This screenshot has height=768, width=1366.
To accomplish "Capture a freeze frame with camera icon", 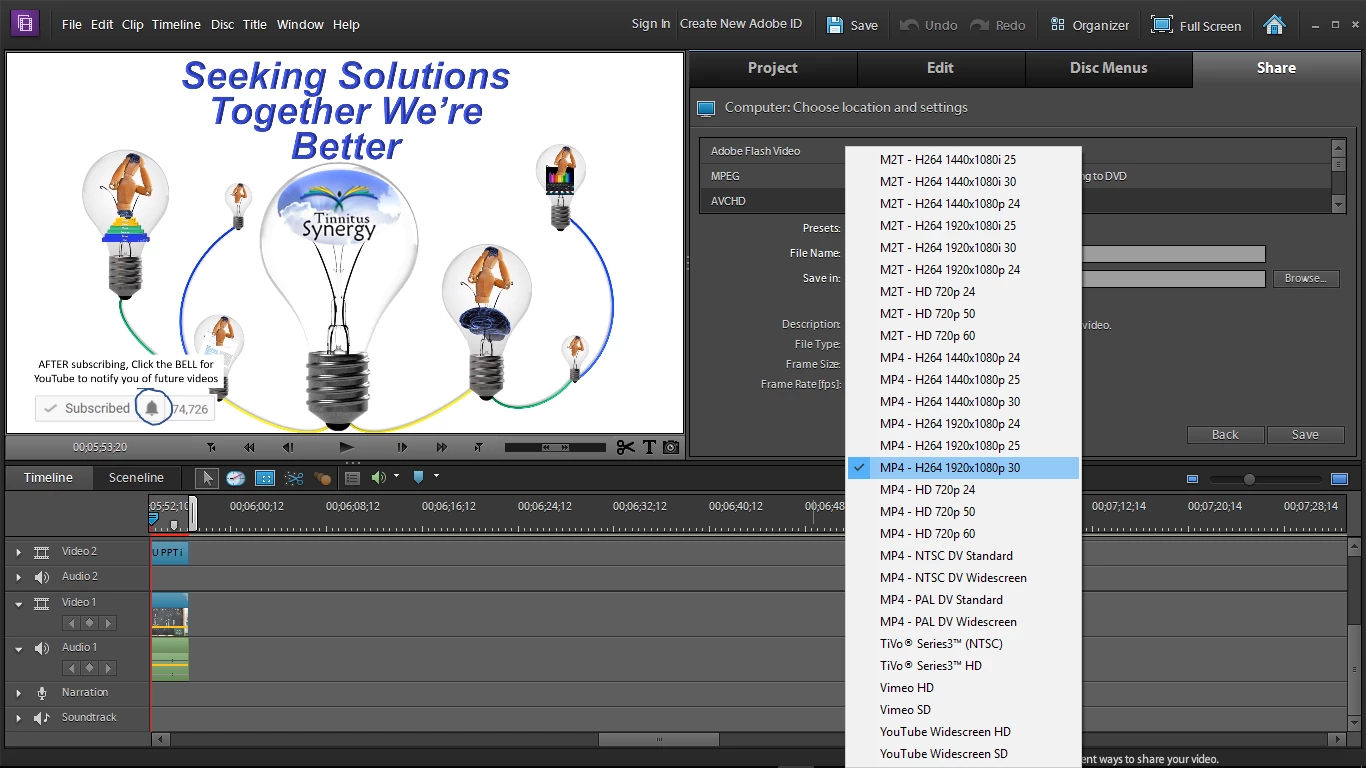I will pos(671,447).
